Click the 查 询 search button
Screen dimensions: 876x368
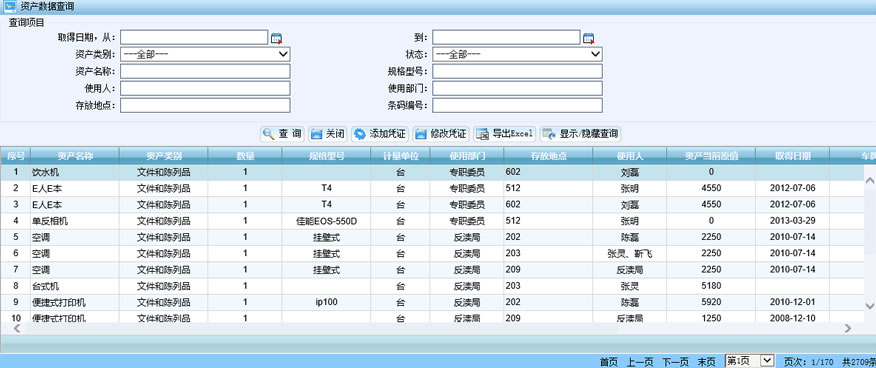pyautogui.click(x=283, y=134)
